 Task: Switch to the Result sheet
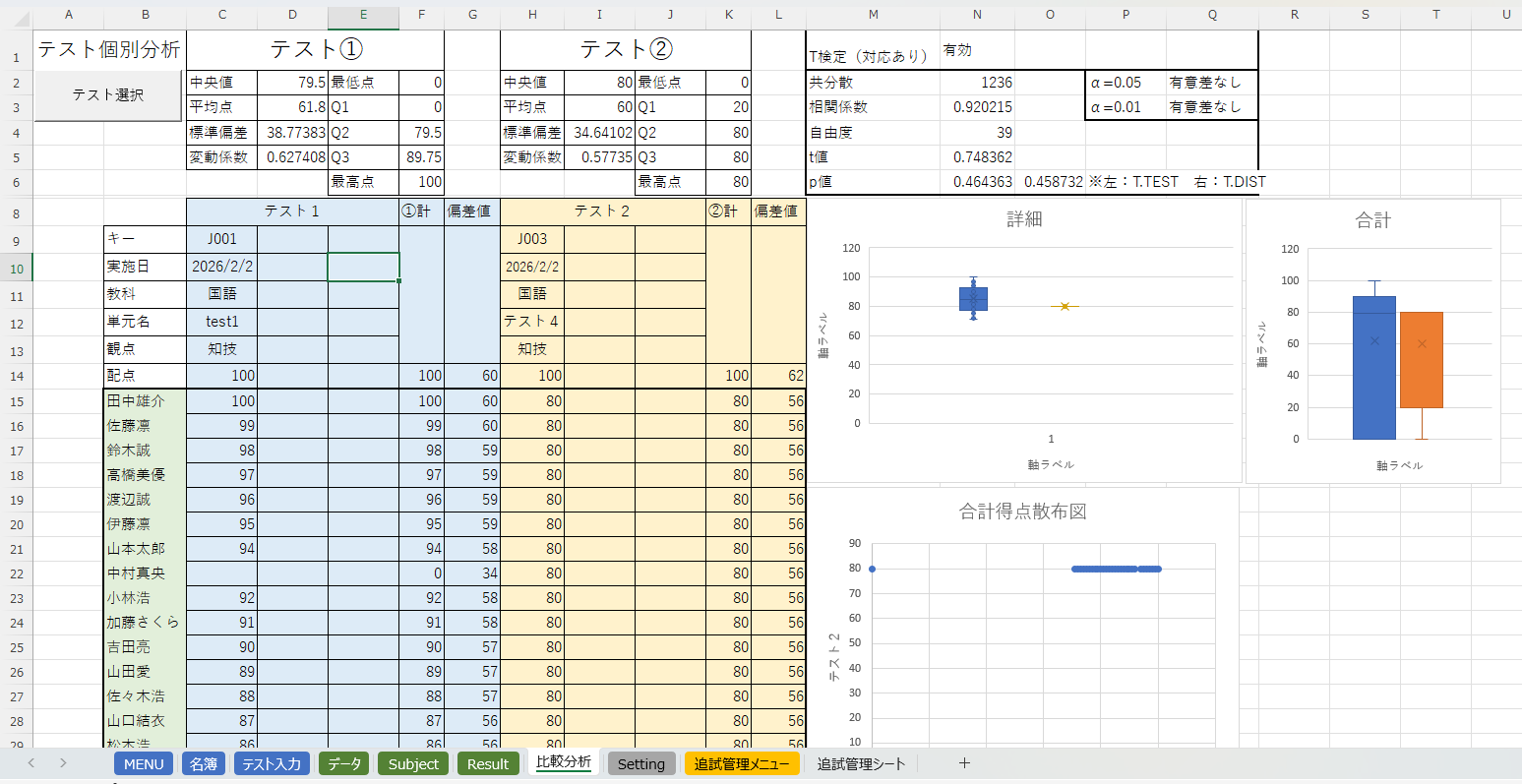488,763
